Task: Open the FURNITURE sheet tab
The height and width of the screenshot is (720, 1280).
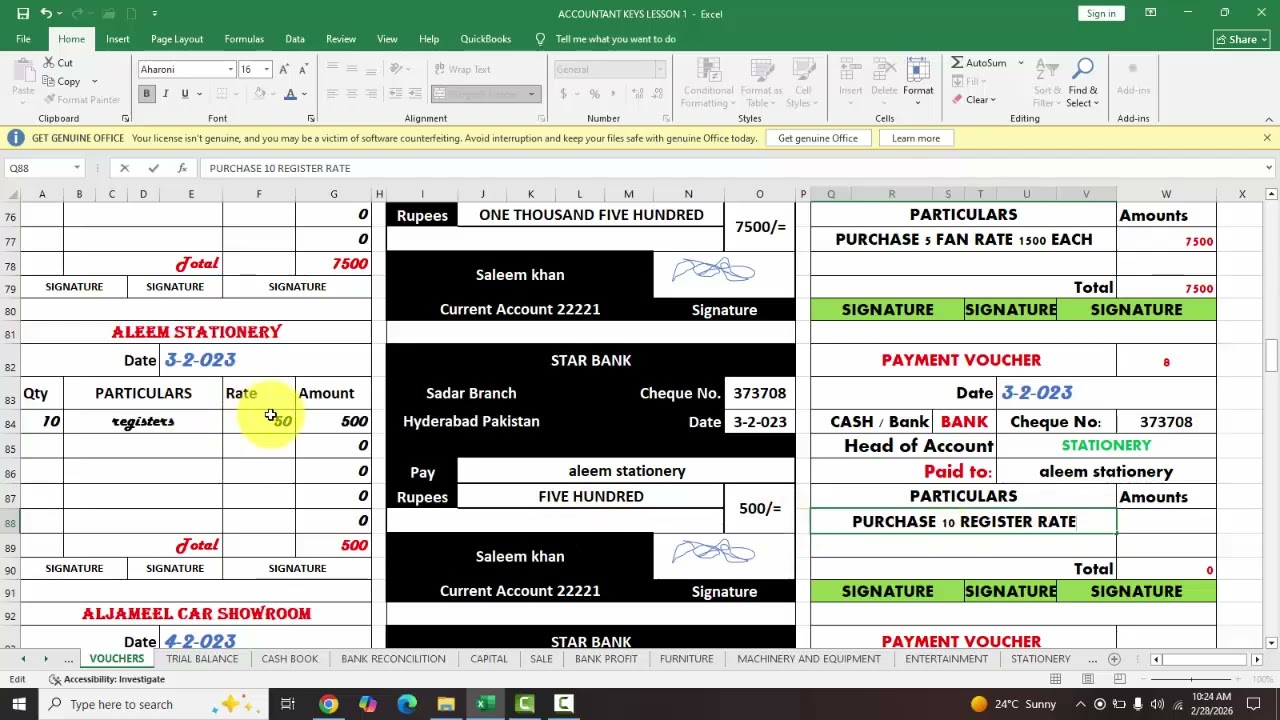Action: pos(687,659)
